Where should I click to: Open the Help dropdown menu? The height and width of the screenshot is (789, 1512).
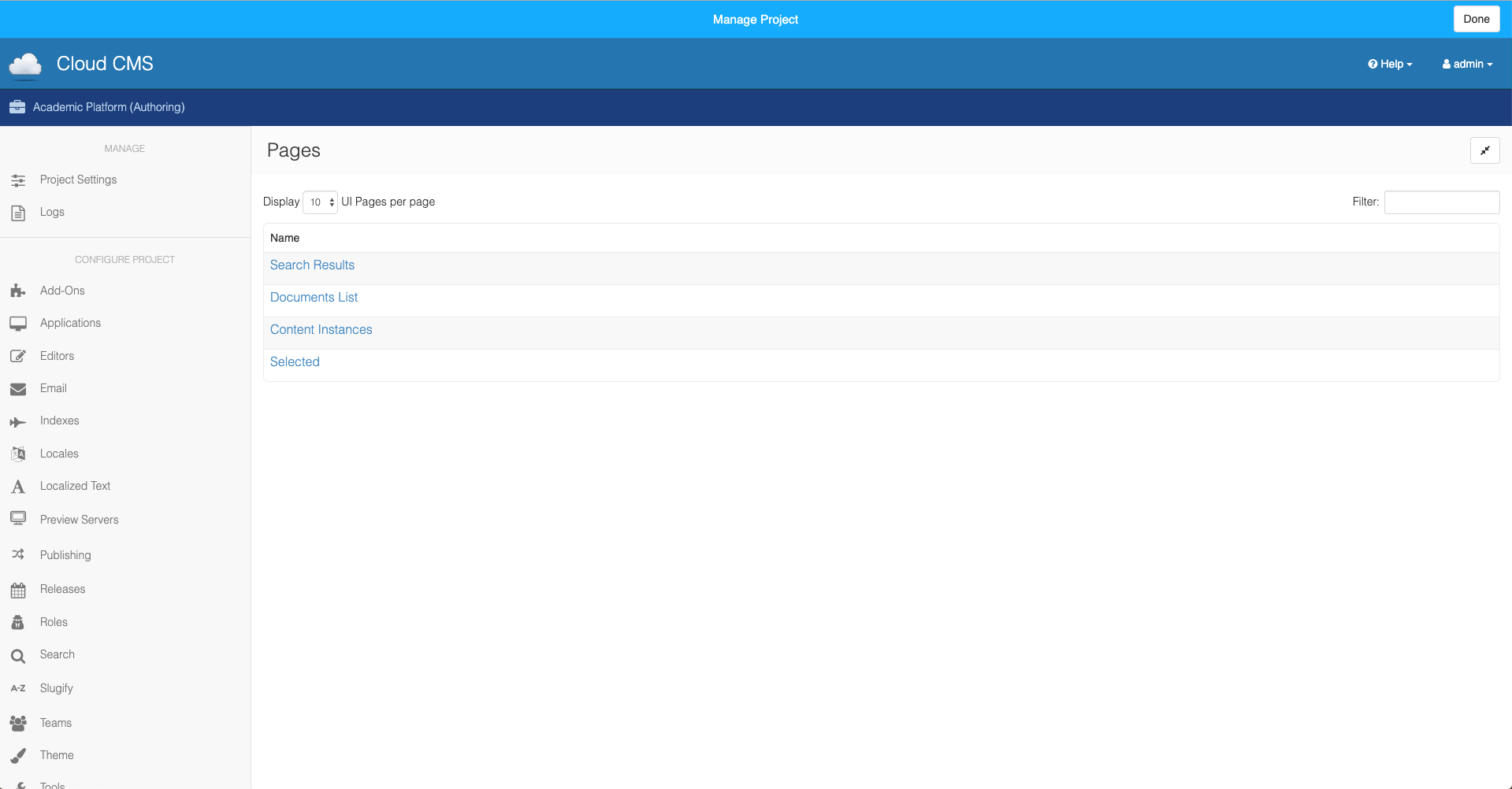[x=1390, y=64]
